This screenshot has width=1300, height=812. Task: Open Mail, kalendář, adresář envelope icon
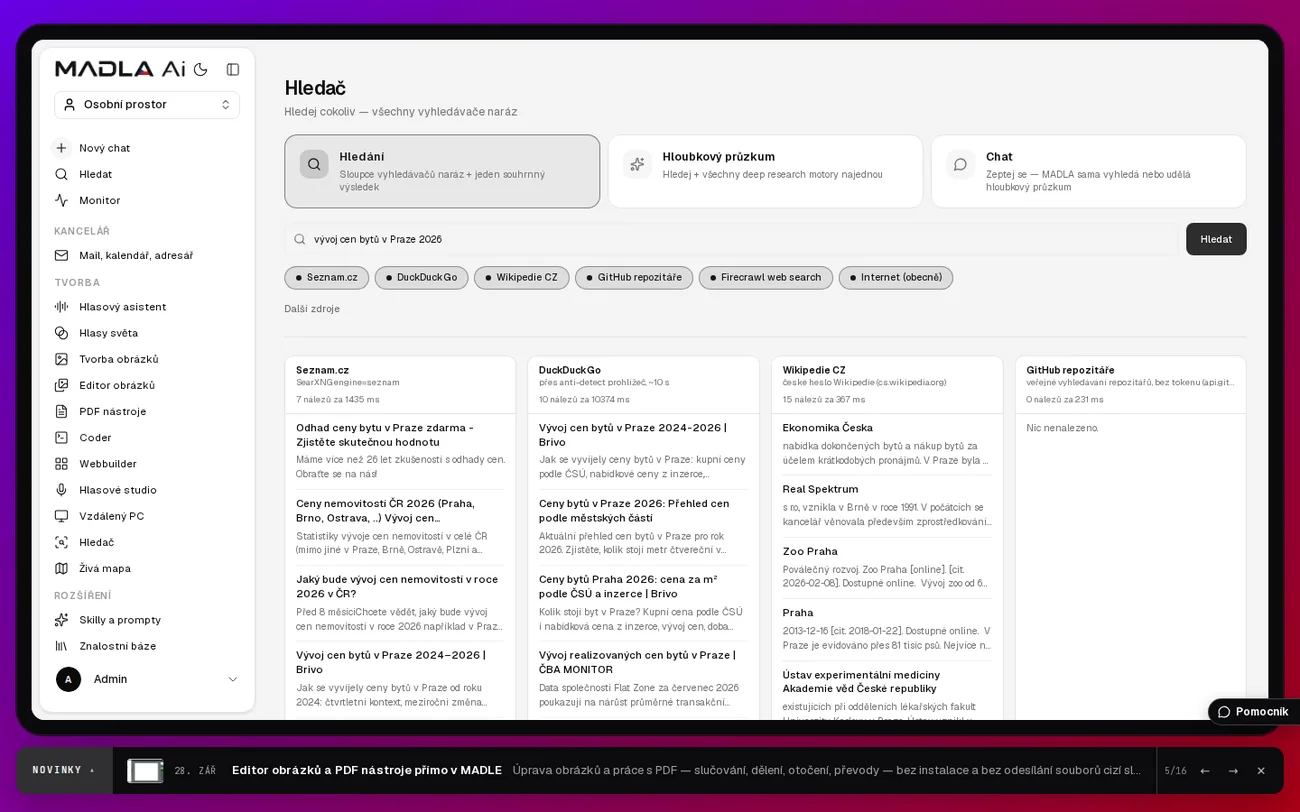tap(61, 255)
